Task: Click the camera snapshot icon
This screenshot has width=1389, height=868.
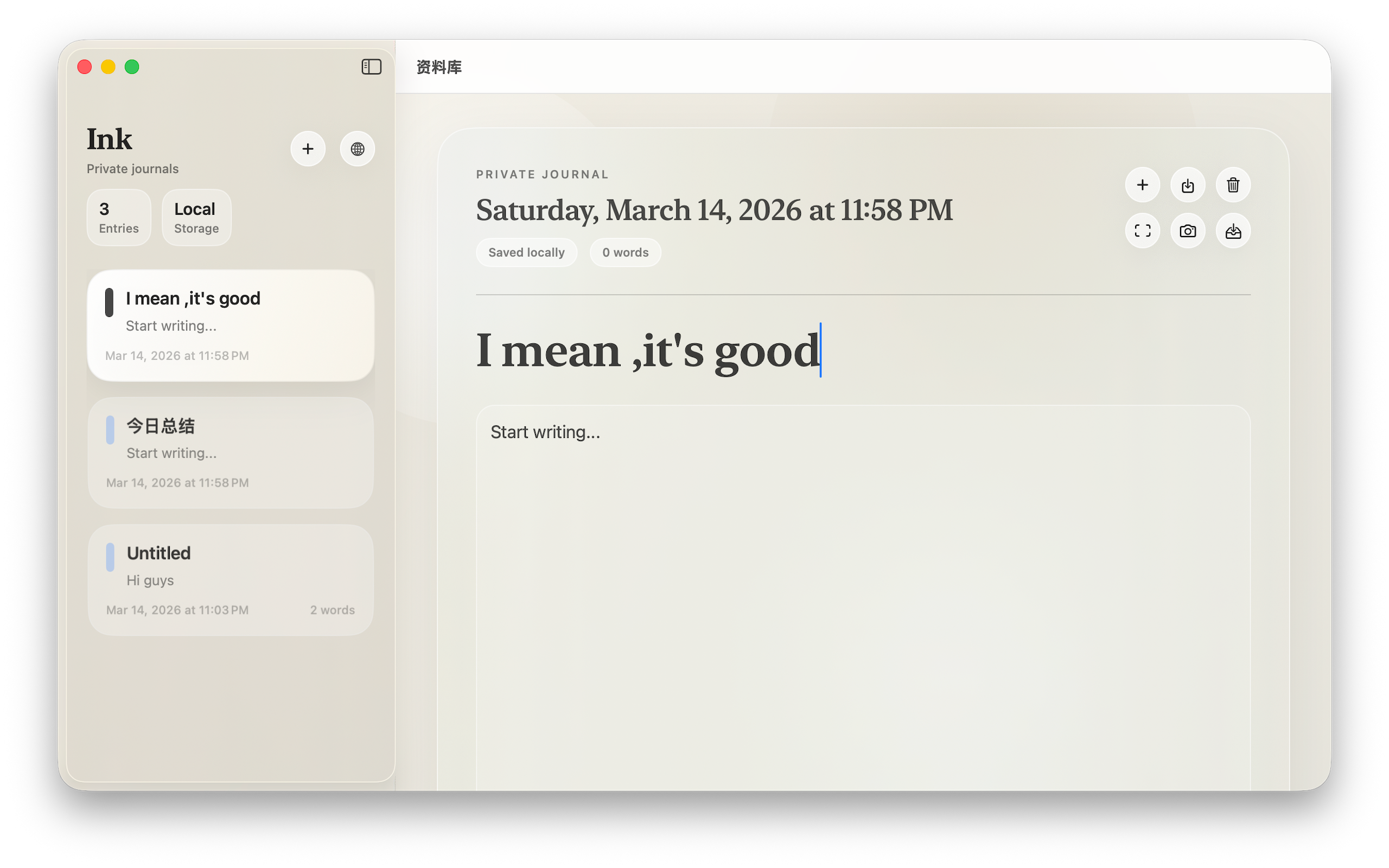Action: pyautogui.click(x=1188, y=231)
